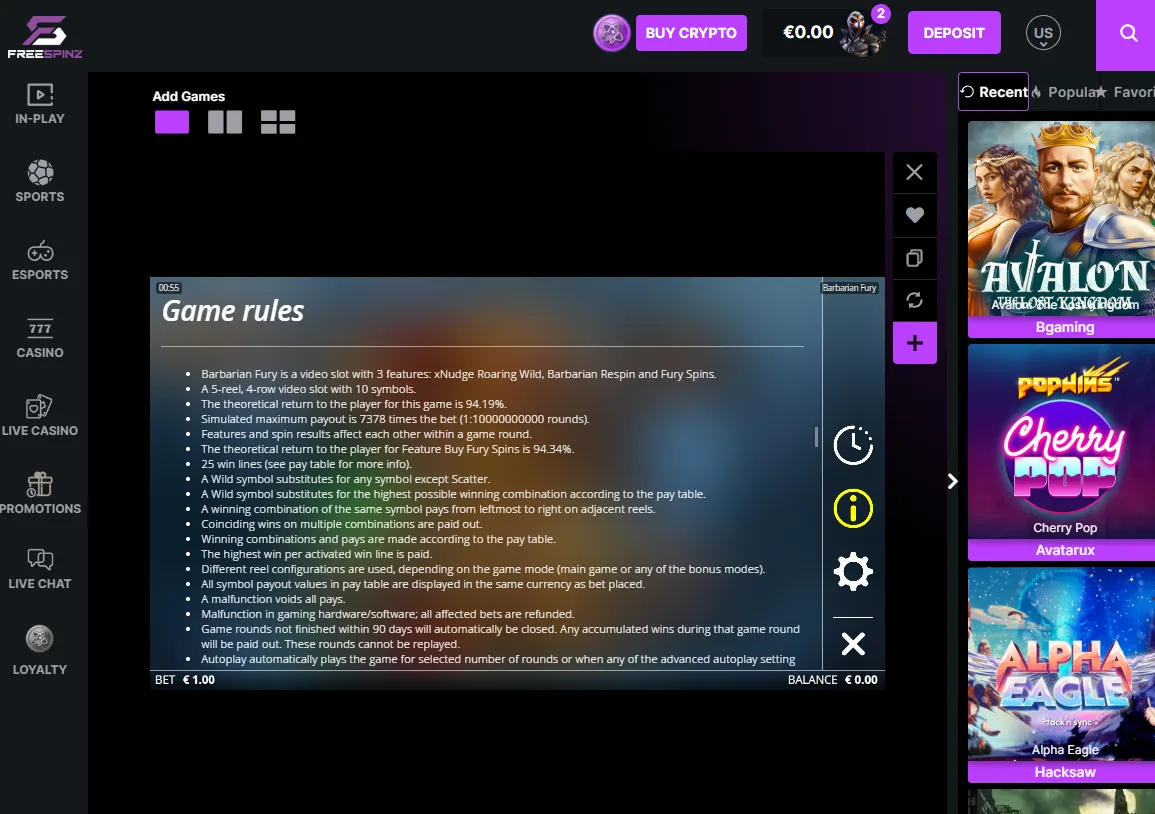Image resolution: width=1155 pixels, height=814 pixels.
Task: Click the Bgaming provider label
Action: [1064, 327]
